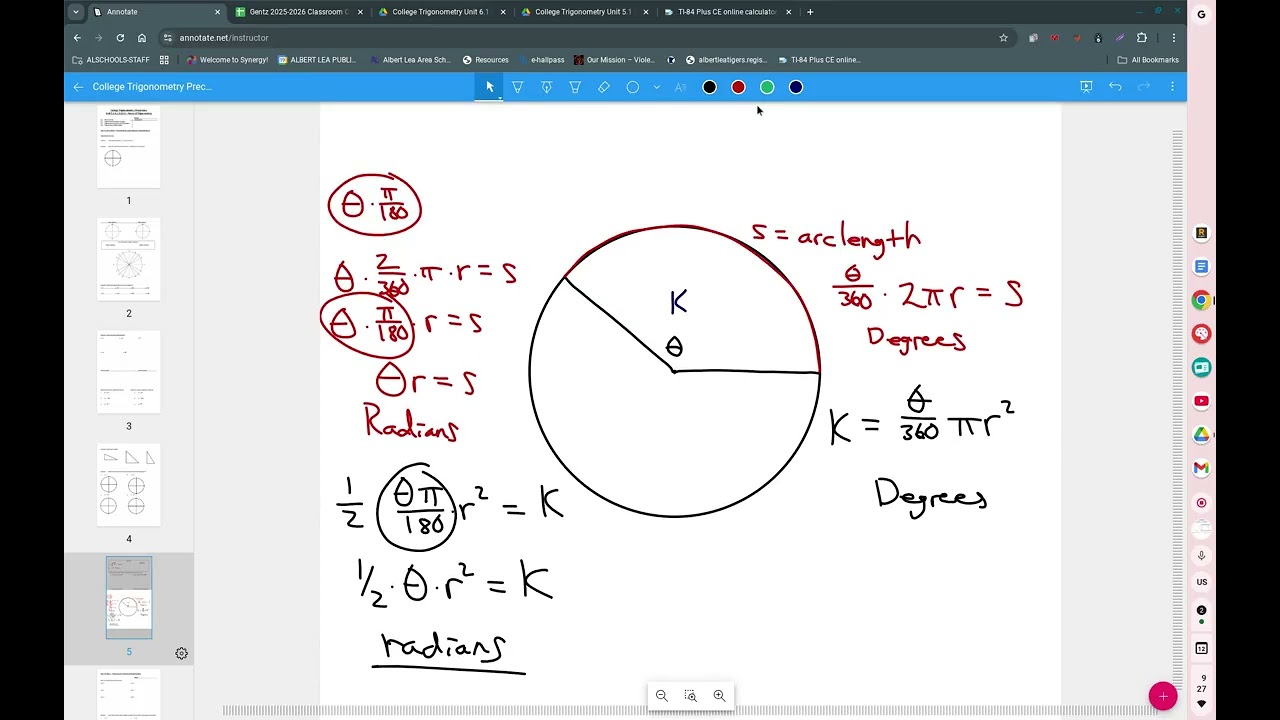Open the TI-84 Plus CE online bookmark
Viewport: 1280px width, 720px height.
coord(818,60)
